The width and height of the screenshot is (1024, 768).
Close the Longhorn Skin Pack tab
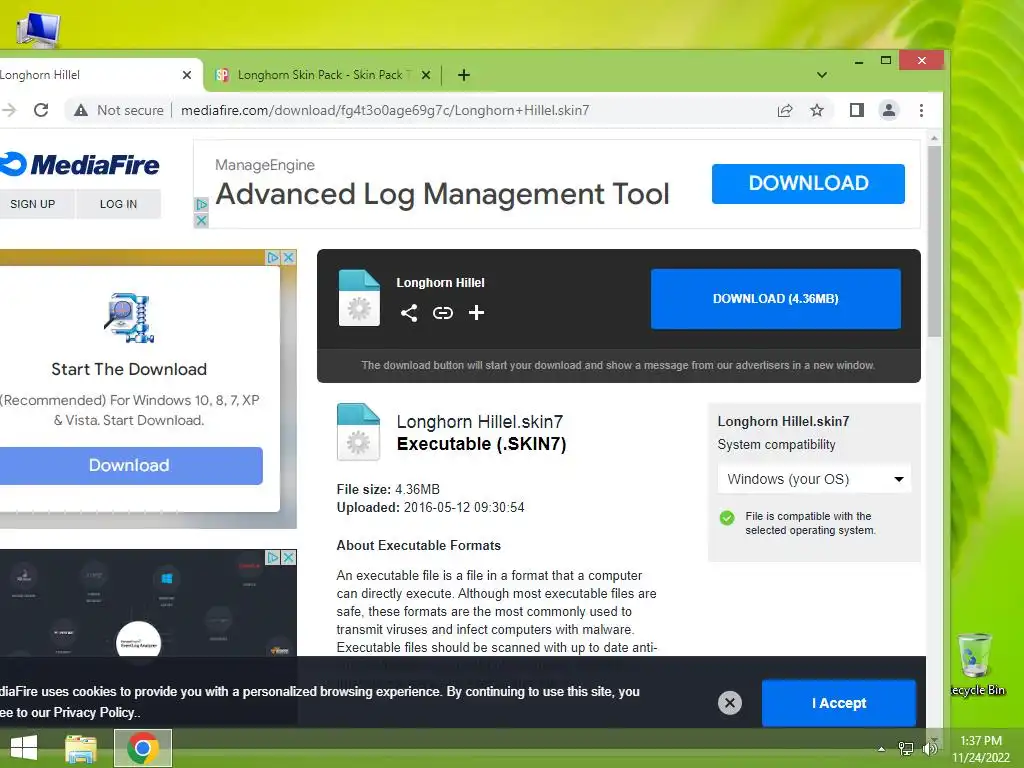(426, 75)
